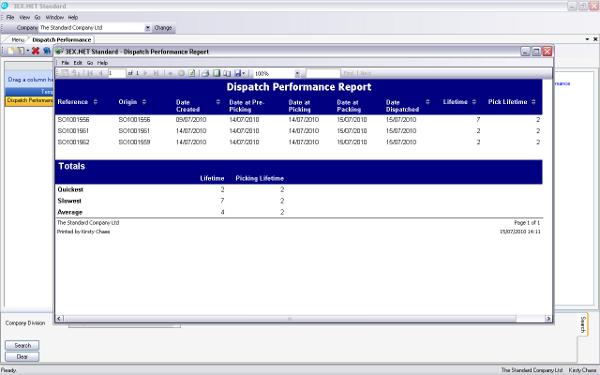Go to previous page in report viewer

pos(101,73)
